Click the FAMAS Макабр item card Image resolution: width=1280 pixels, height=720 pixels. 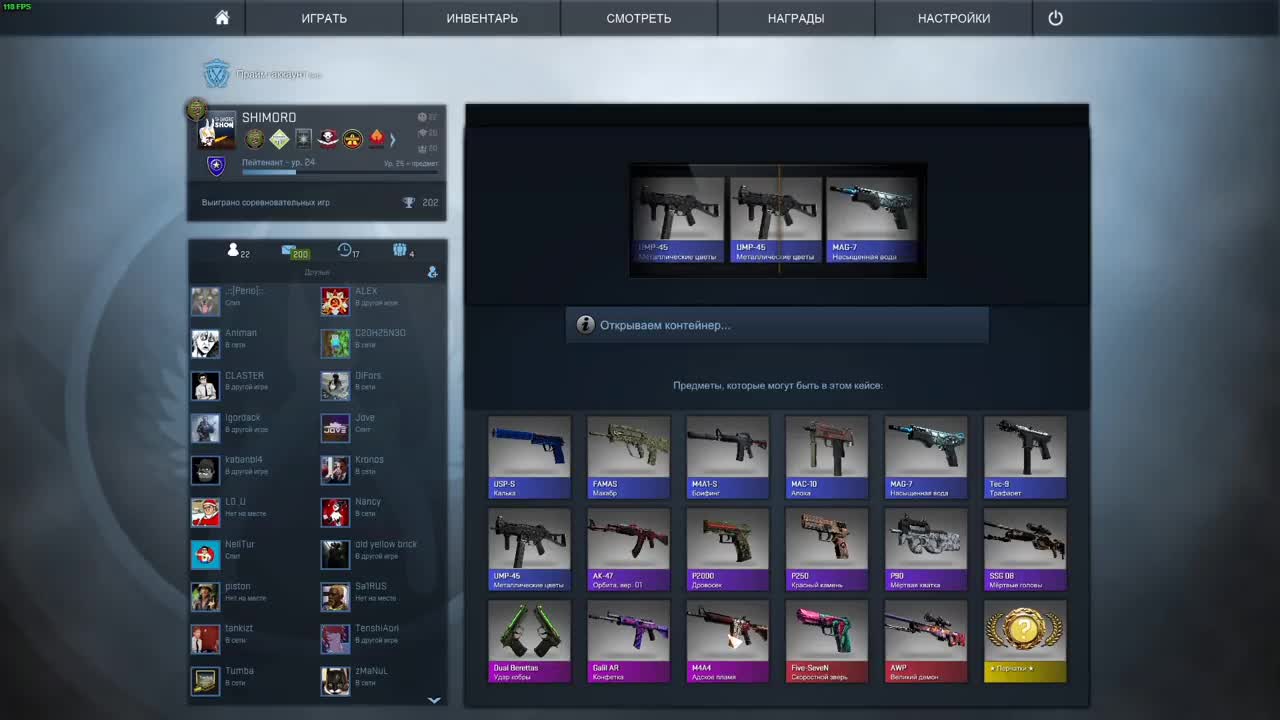pos(628,457)
